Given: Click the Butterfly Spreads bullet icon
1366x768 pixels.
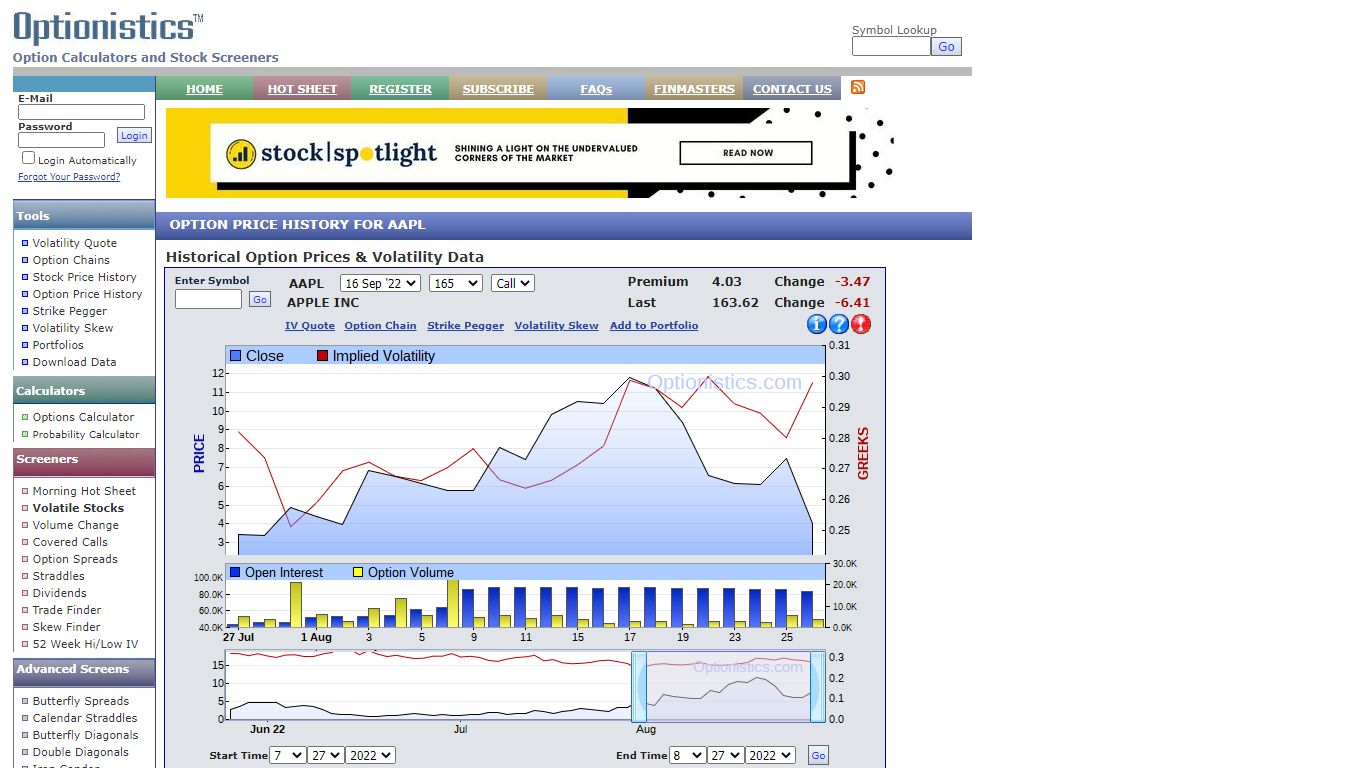Looking at the screenshot, I should coord(25,701).
